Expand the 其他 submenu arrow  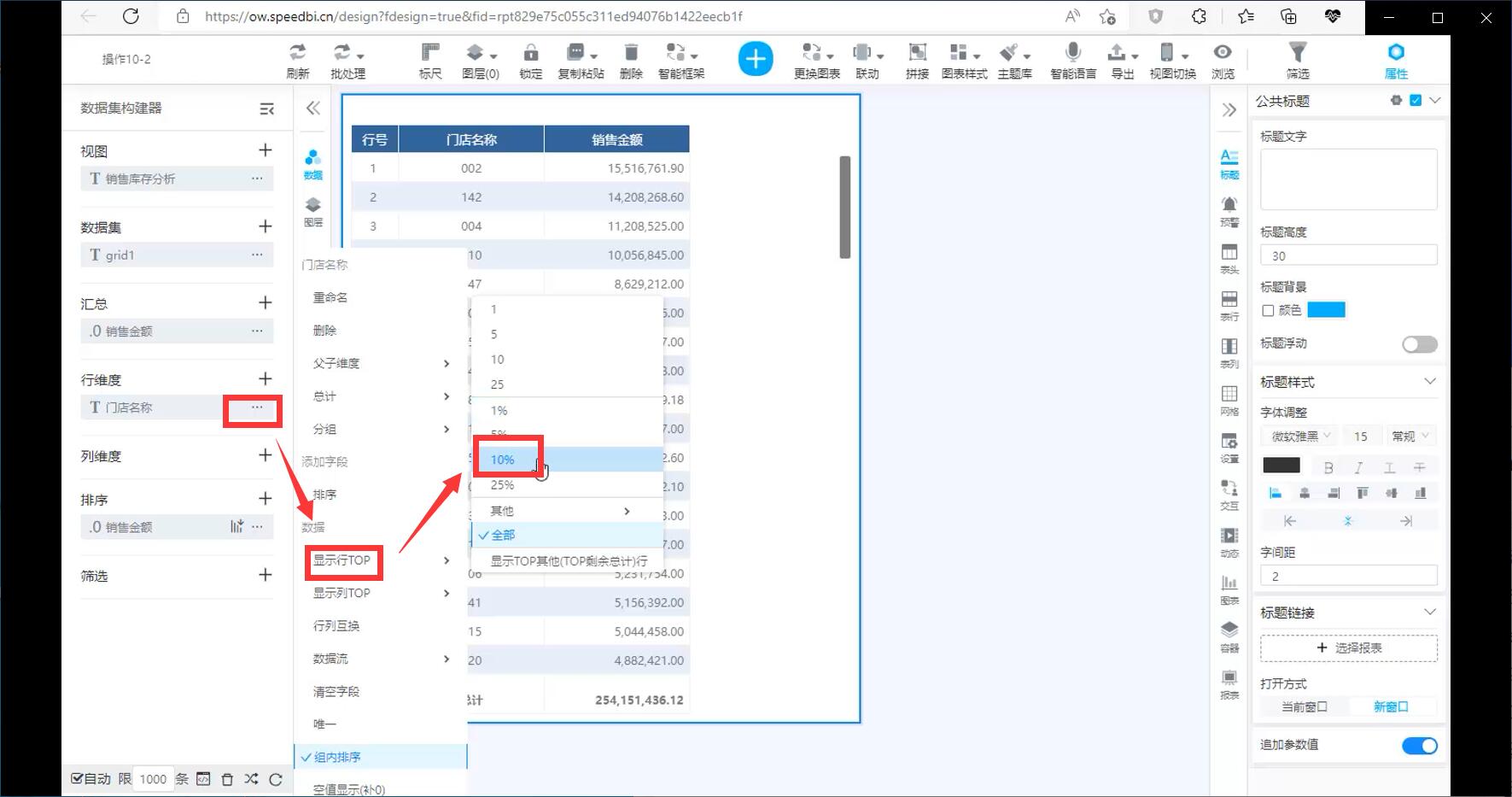(627, 511)
